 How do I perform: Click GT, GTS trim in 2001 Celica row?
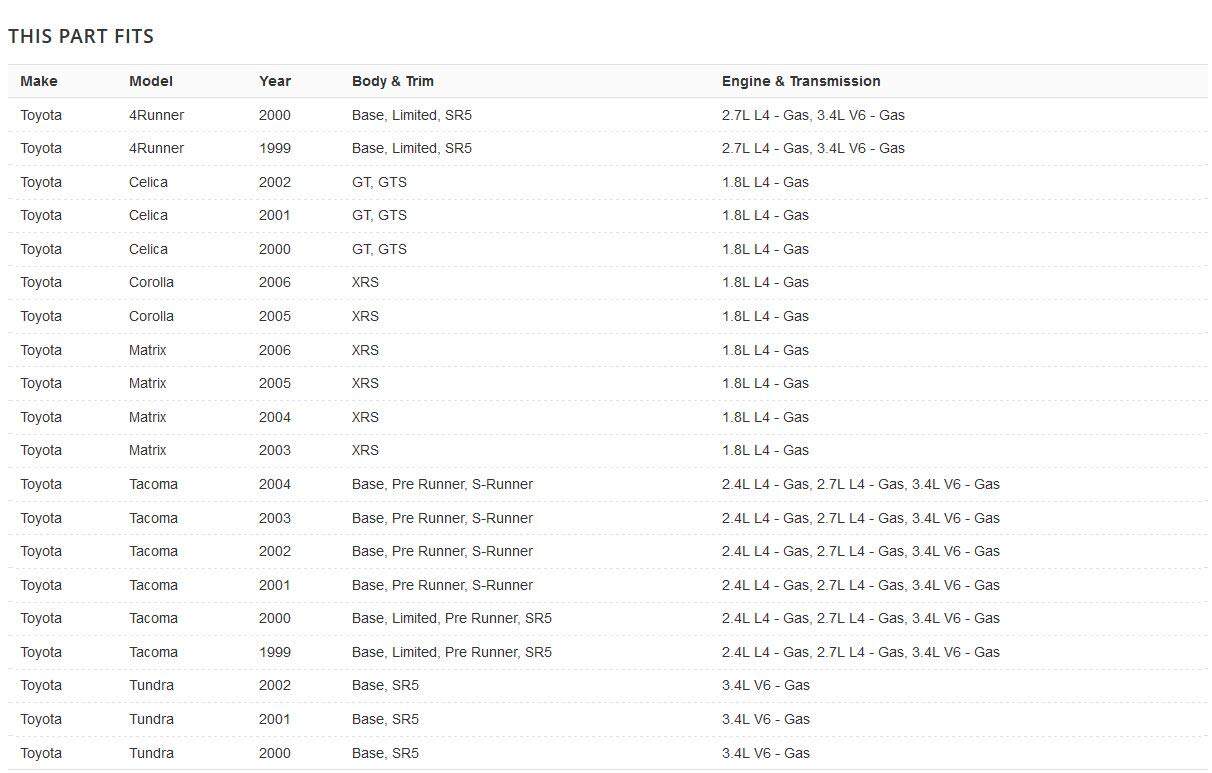[x=379, y=215]
